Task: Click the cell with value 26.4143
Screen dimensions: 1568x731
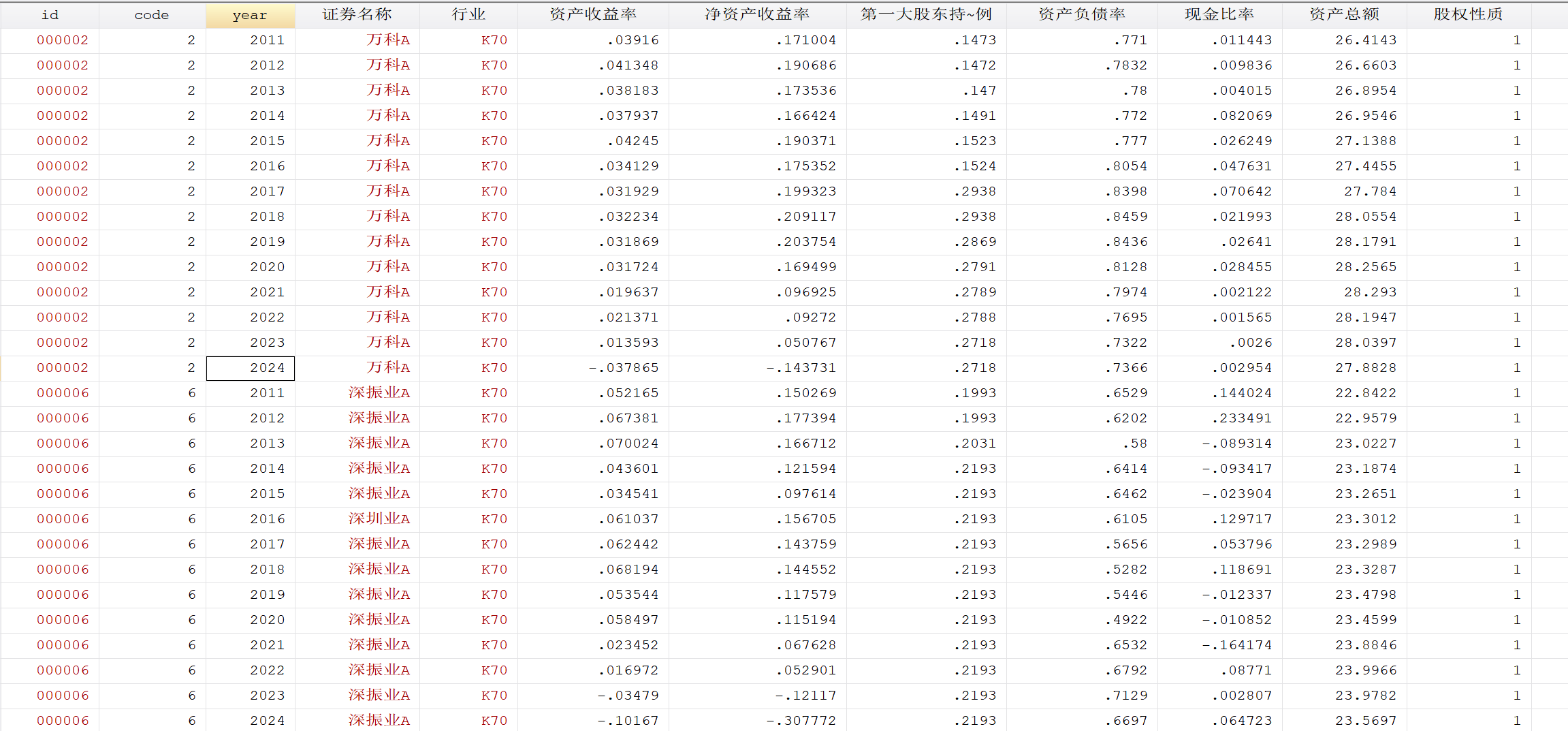Action: point(1344,40)
